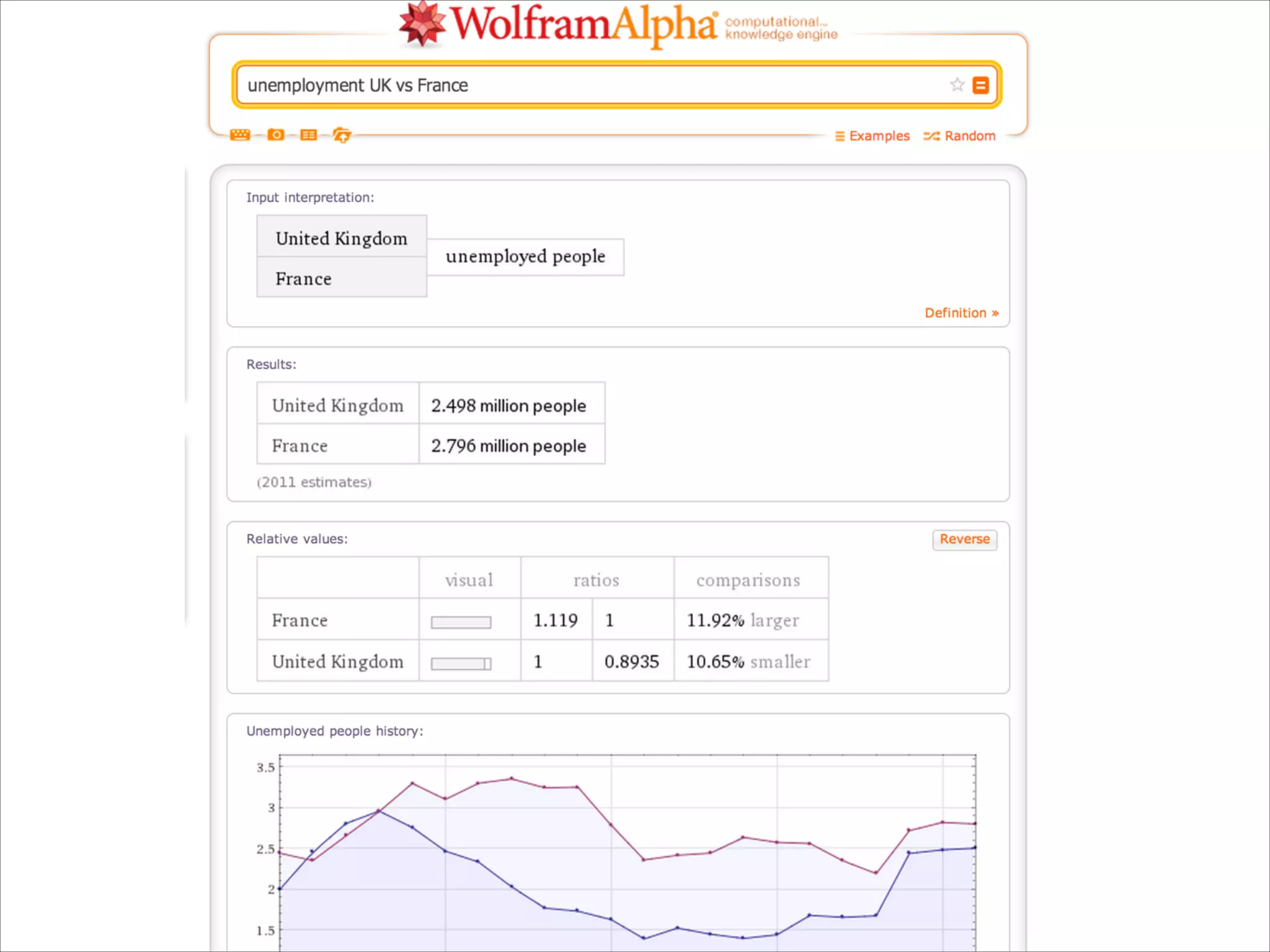Select the 2.796 million people result
This screenshot has height=952, width=1270.
click(x=508, y=446)
